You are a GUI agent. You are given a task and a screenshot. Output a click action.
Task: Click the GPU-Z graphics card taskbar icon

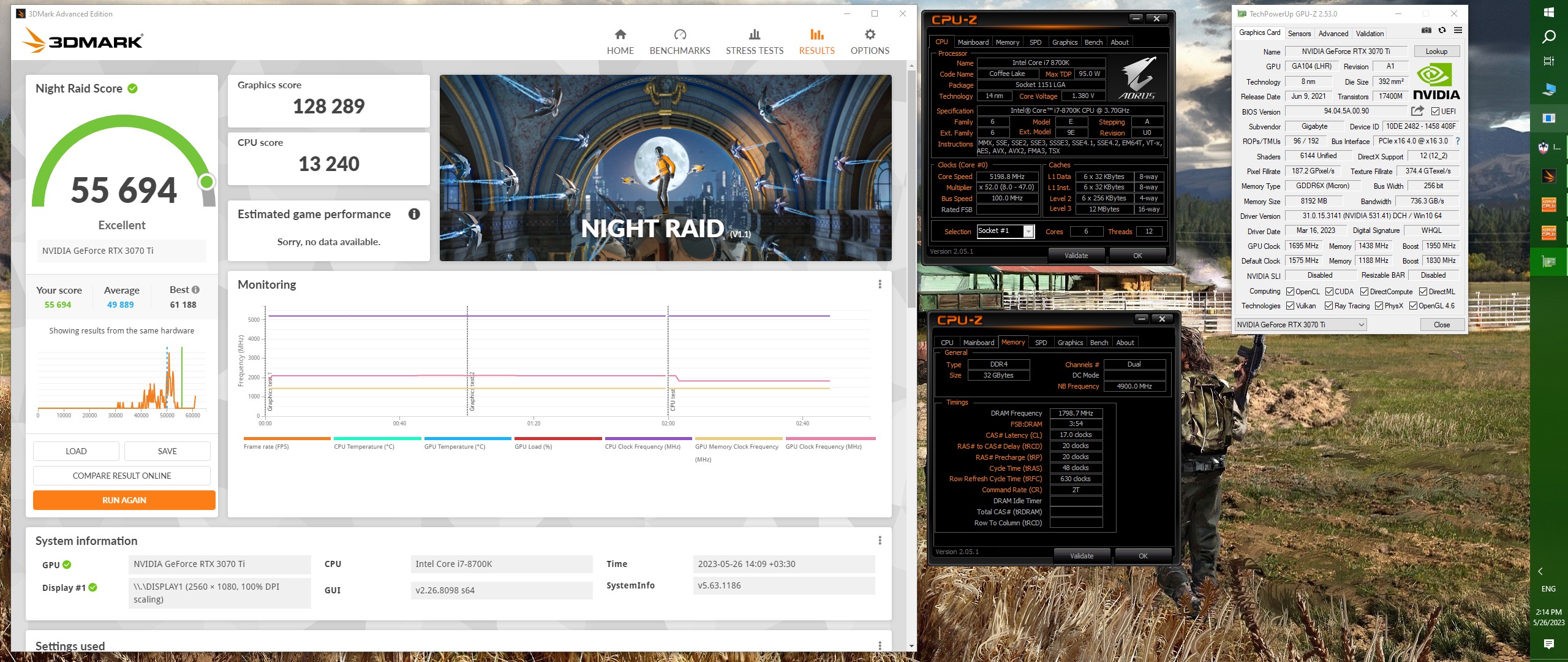(1548, 262)
